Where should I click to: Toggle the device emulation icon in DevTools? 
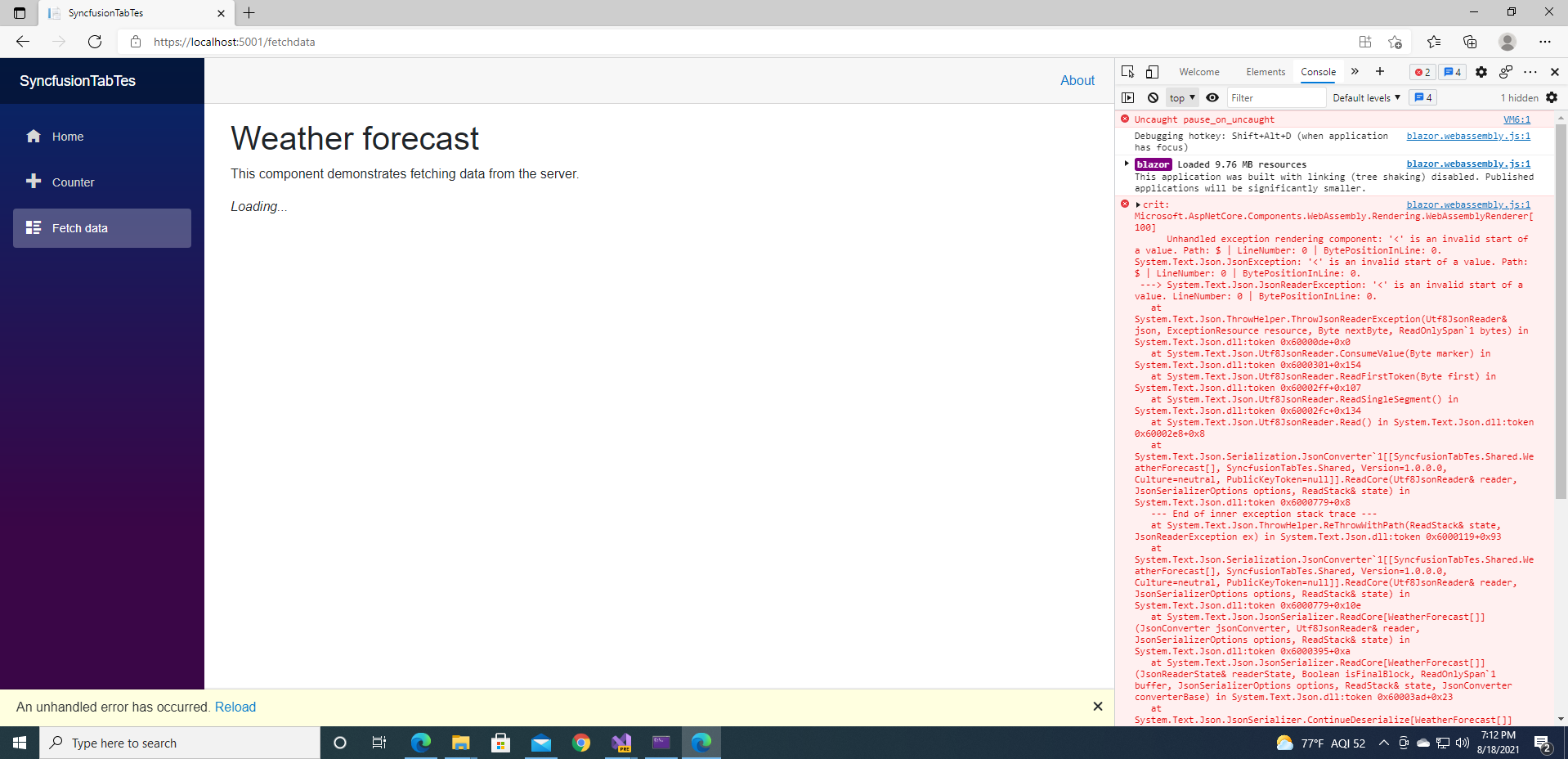pyautogui.click(x=1153, y=72)
